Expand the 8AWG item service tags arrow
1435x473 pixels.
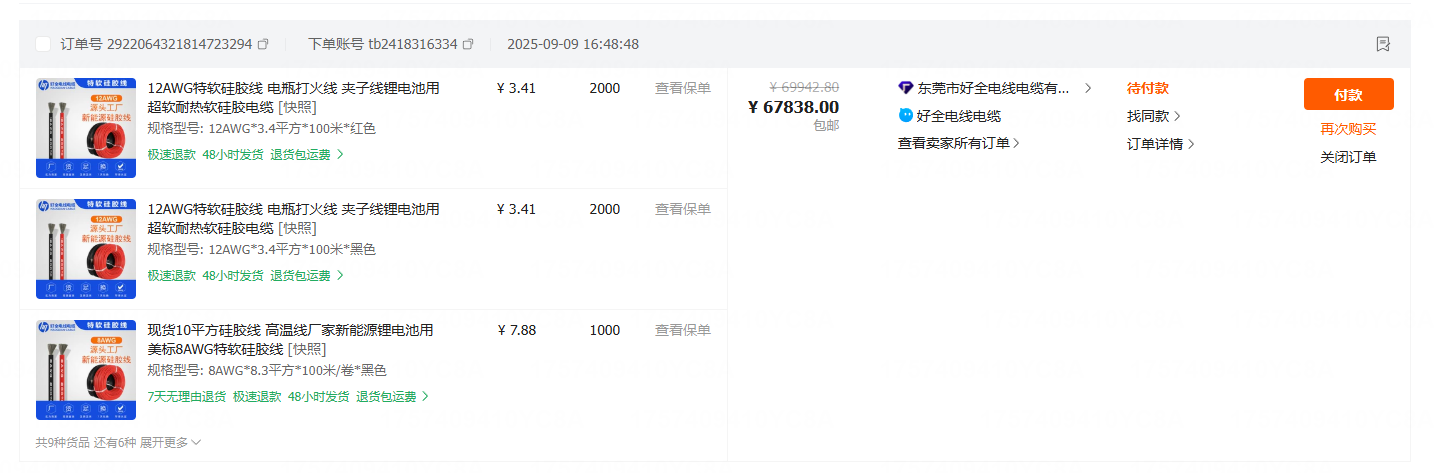click(x=425, y=396)
